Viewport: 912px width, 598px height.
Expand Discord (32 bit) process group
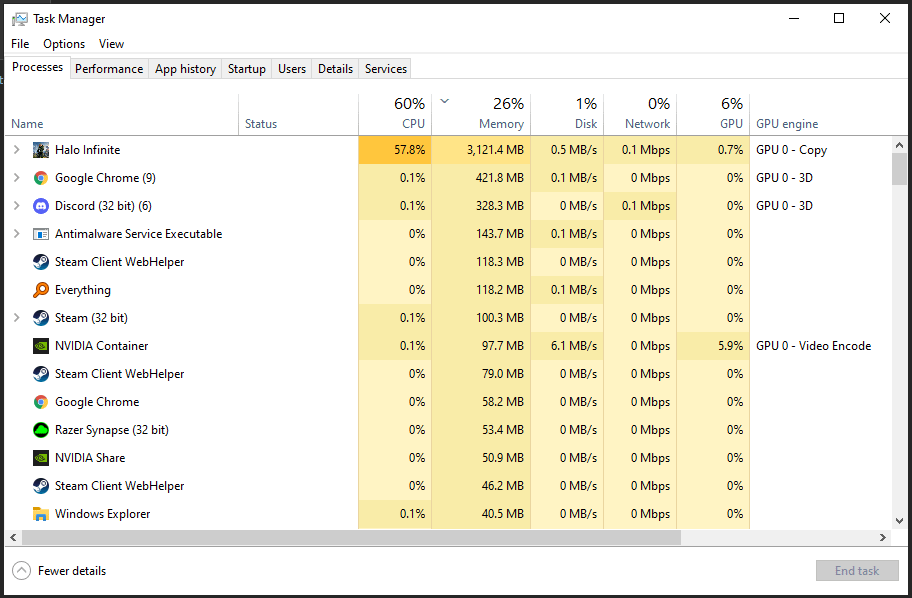coord(16,206)
